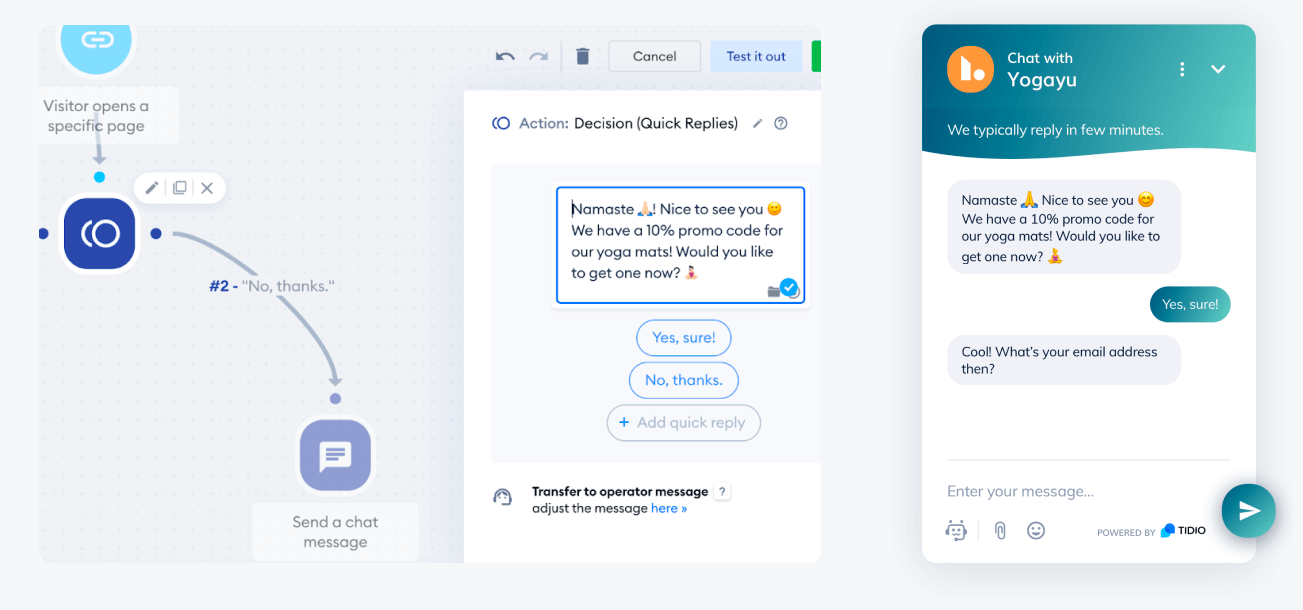The height and width of the screenshot is (610, 1303).
Task: Select the blue Decision node on canvas
Action: point(100,234)
